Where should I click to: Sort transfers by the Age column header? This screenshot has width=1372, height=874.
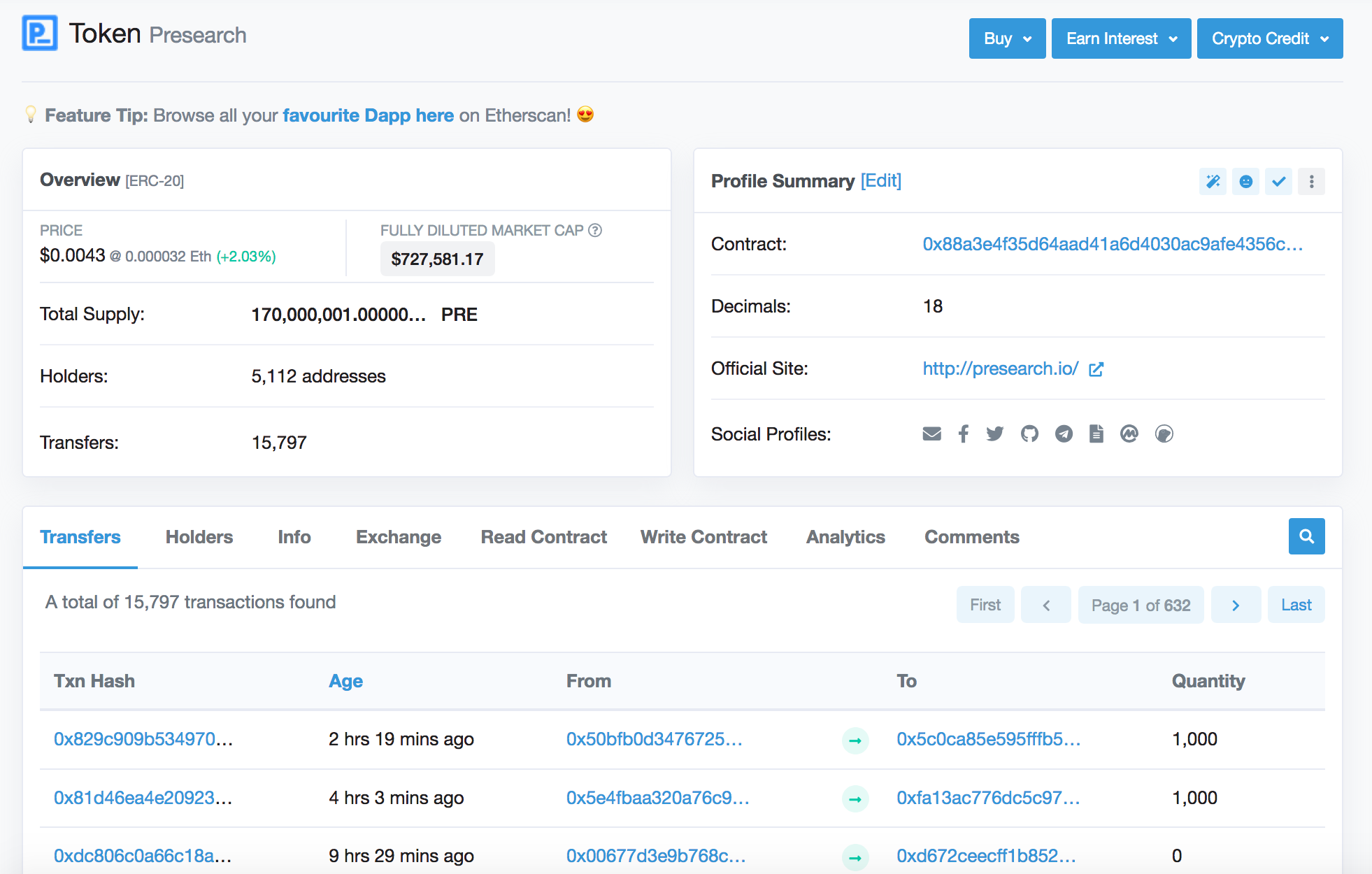pyautogui.click(x=345, y=681)
